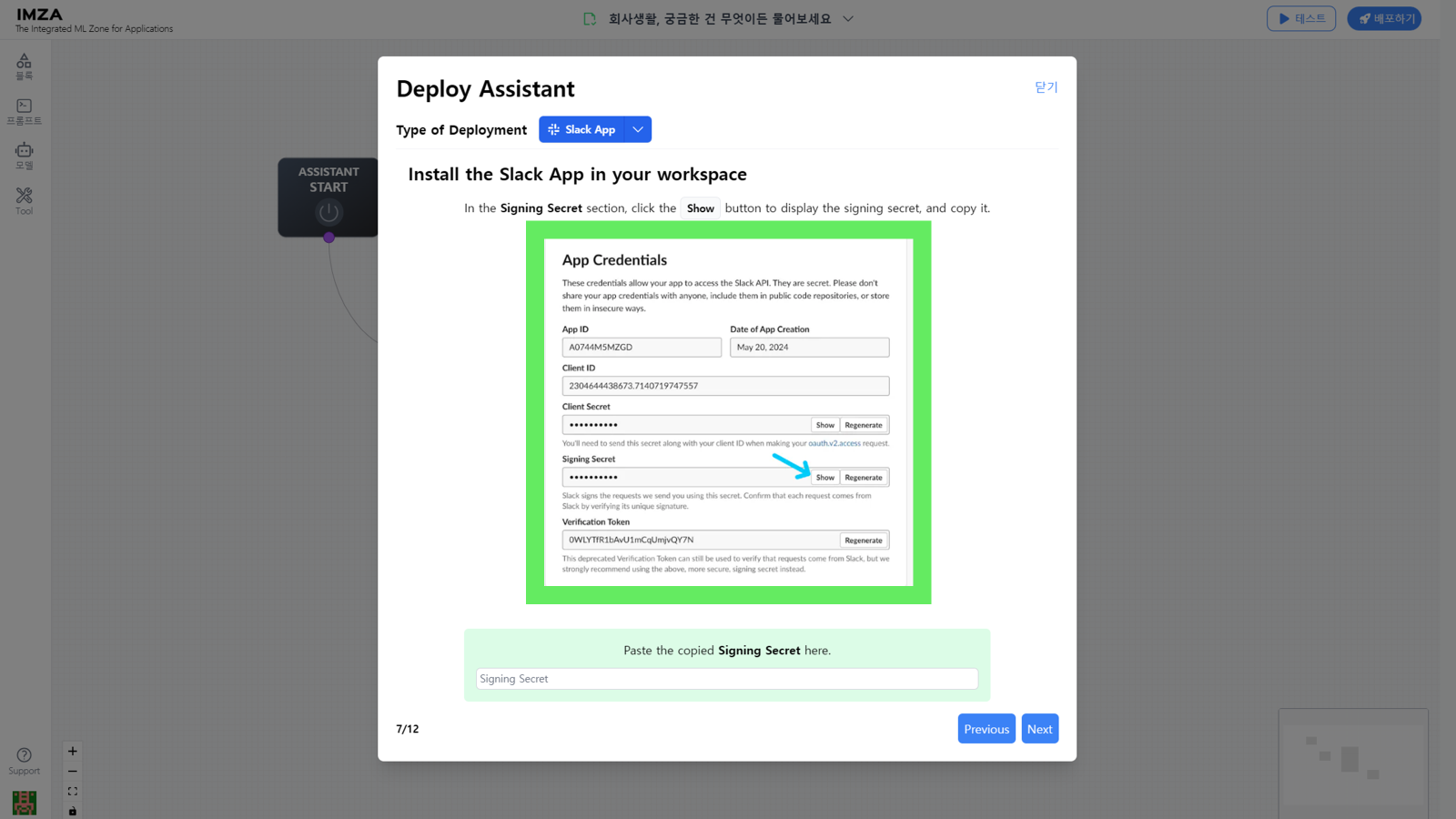This screenshot has width=1456, height=819.
Task: Click the 테스트 test button
Action: click(x=1301, y=18)
